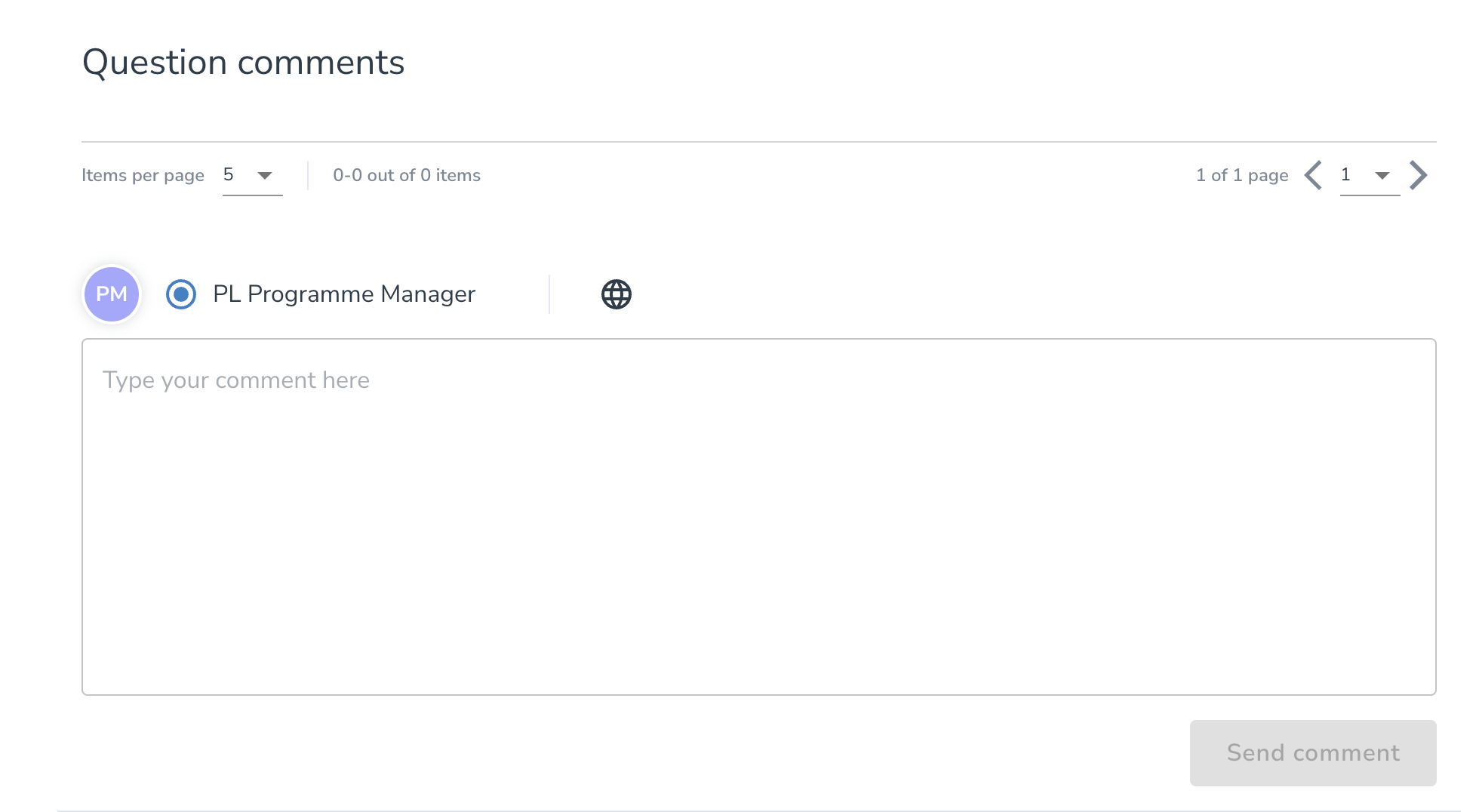The height and width of the screenshot is (812, 1476).
Task: Click the arrow beside items per page value
Action: coord(265,176)
